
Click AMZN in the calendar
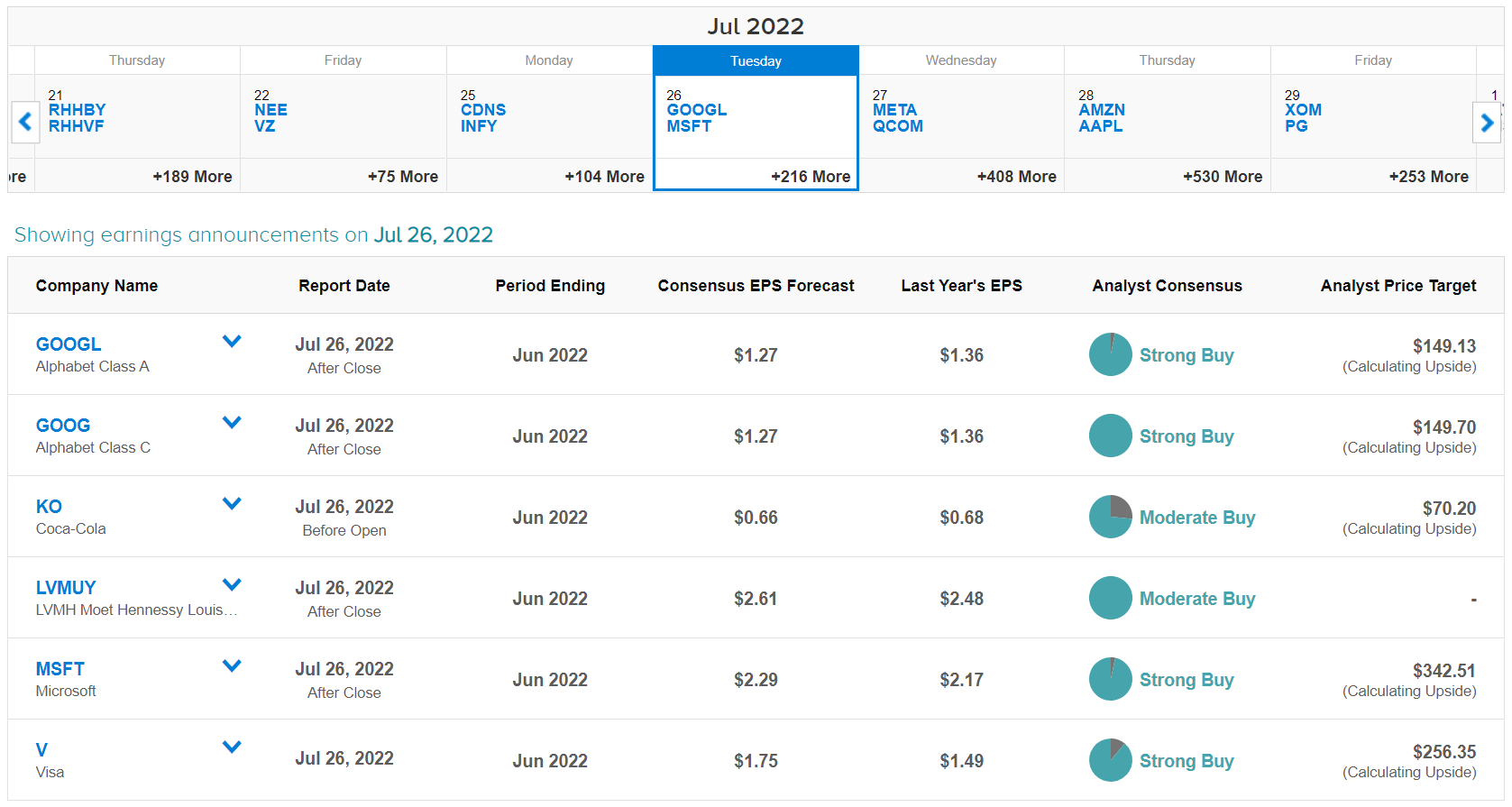click(1102, 110)
